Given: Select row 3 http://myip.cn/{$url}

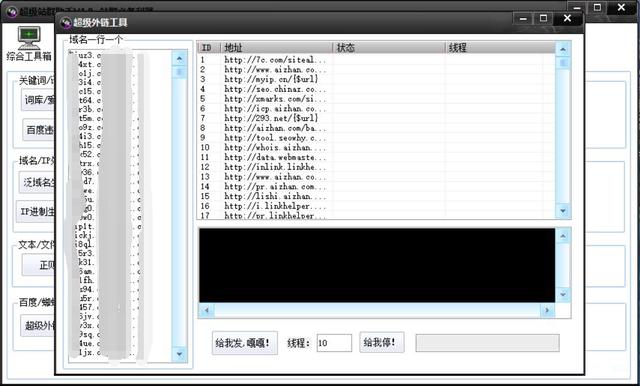Looking at the screenshot, I should pos(376,79).
